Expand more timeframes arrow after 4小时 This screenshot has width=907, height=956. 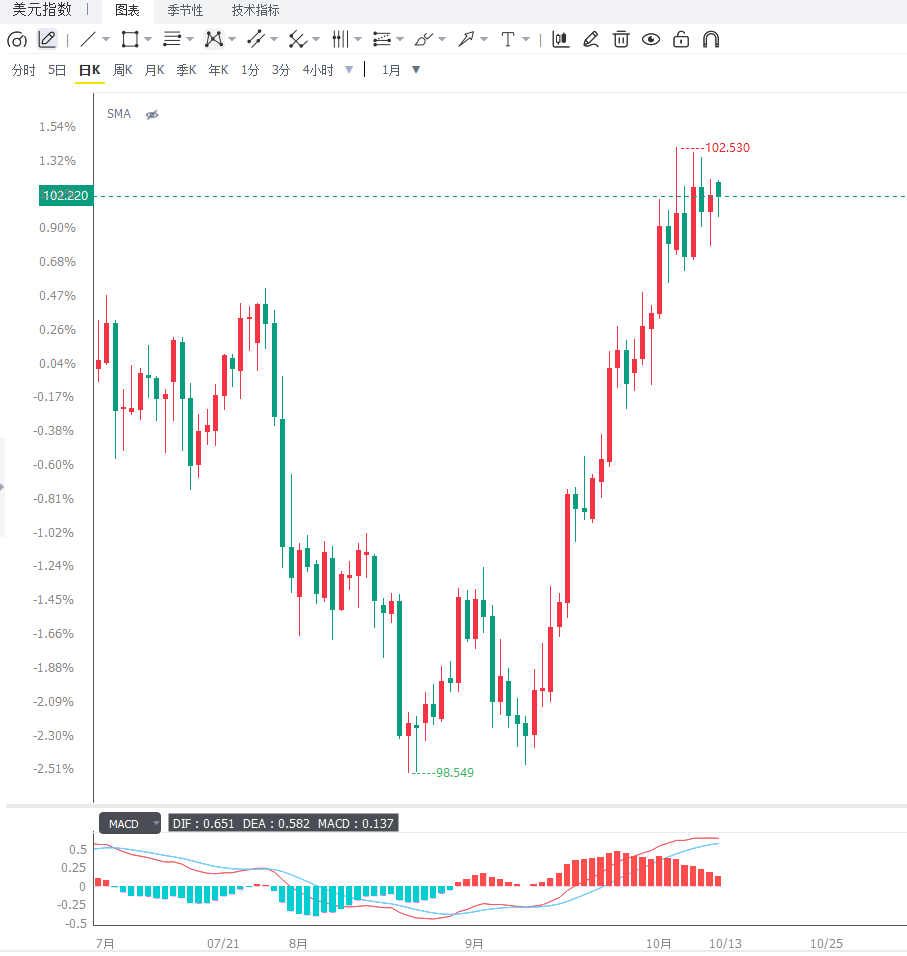click(x=349, y=70)
